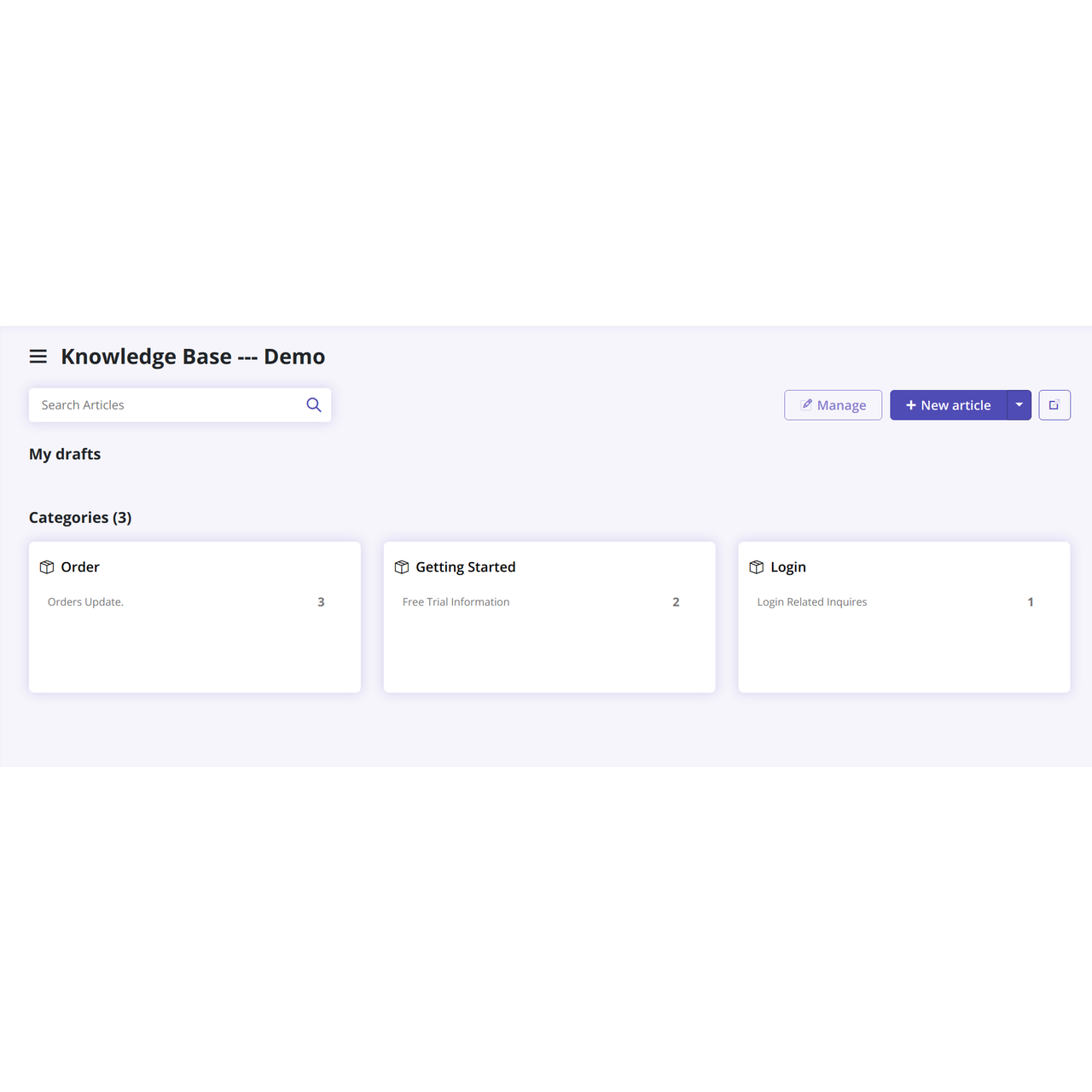
Task: Click the Login Related Inquires description
Action: pyautogui.click(x=812, y=602)
